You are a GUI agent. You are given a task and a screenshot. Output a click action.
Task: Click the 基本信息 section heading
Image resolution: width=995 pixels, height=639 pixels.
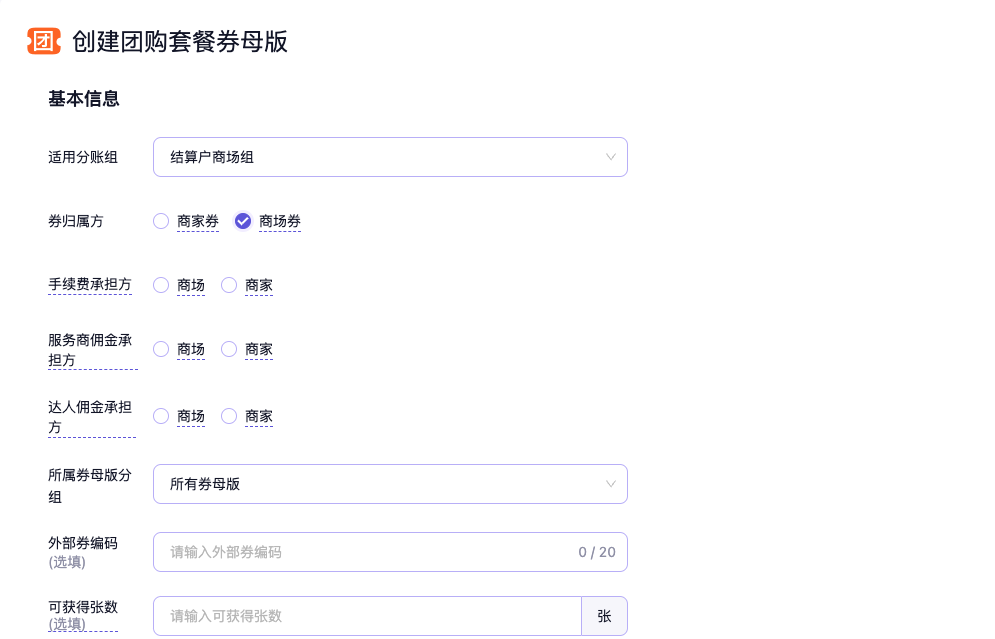click(x=84, y=99)
